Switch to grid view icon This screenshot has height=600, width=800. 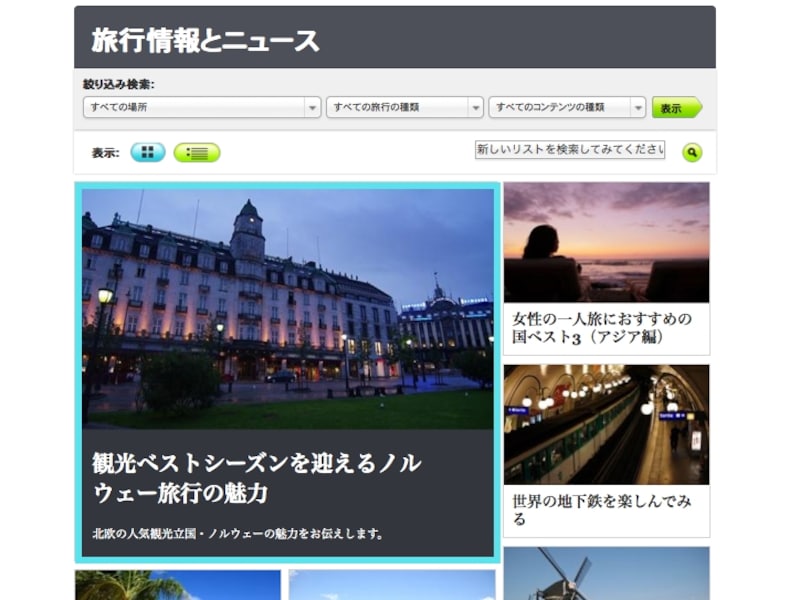click(x=148, y=152)
